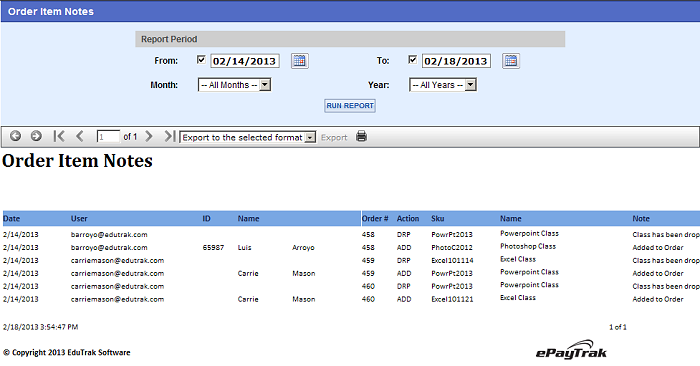This screenshot has height=366, width=700.
Task: Select Sku Excel101114
Action: pos(452,260)
